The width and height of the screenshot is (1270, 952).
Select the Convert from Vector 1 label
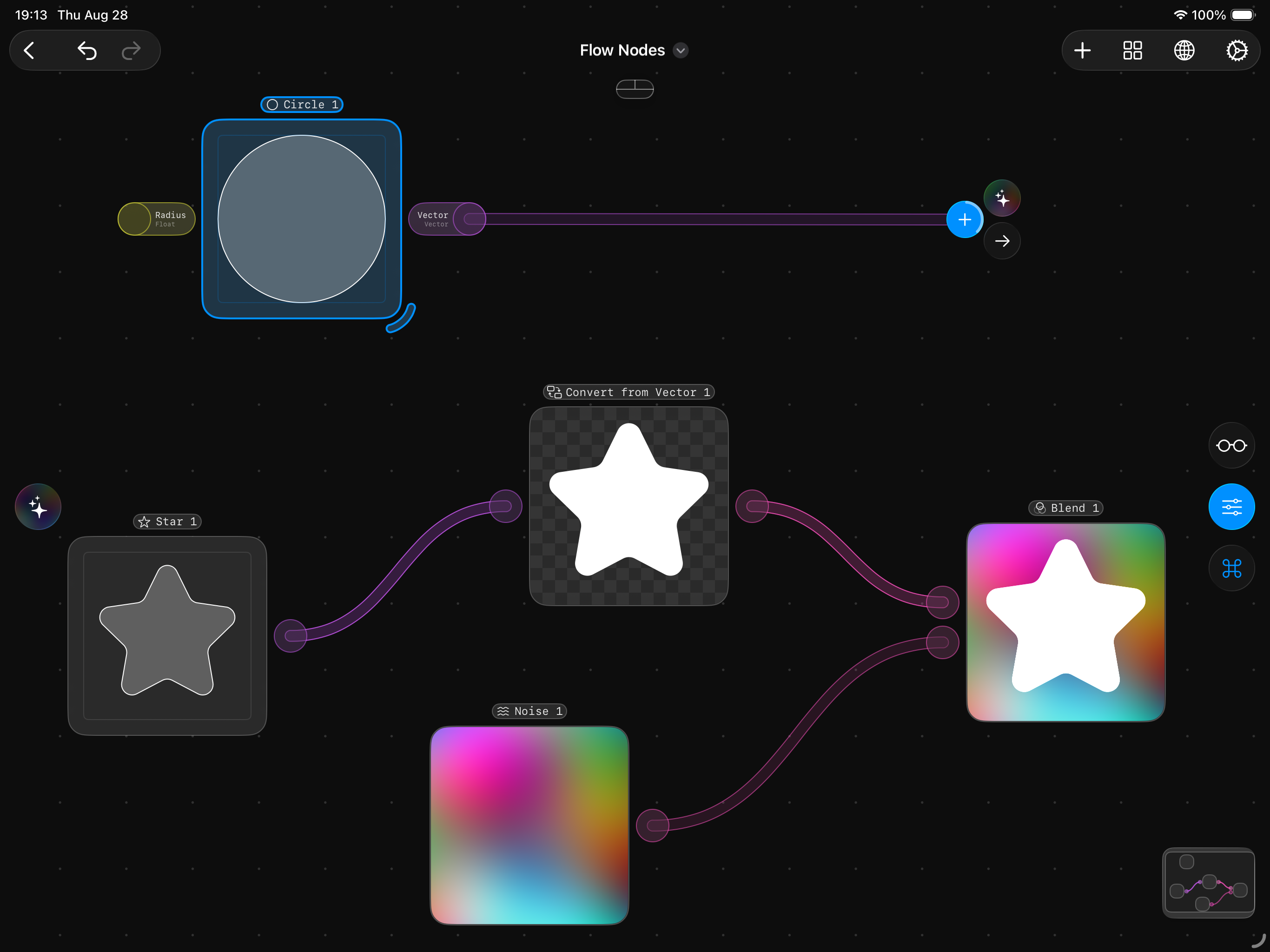pyautogui.click(x=628, y=392)
